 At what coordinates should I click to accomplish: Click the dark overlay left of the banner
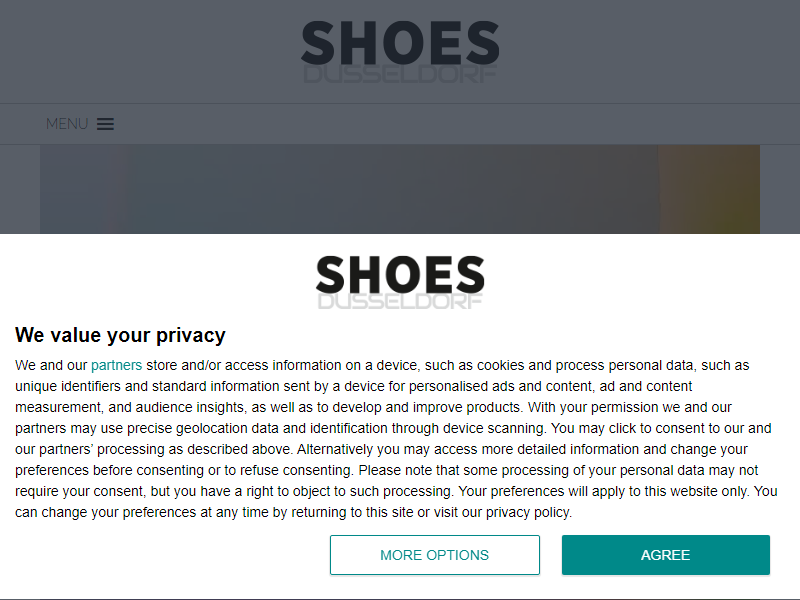(20, 189)
